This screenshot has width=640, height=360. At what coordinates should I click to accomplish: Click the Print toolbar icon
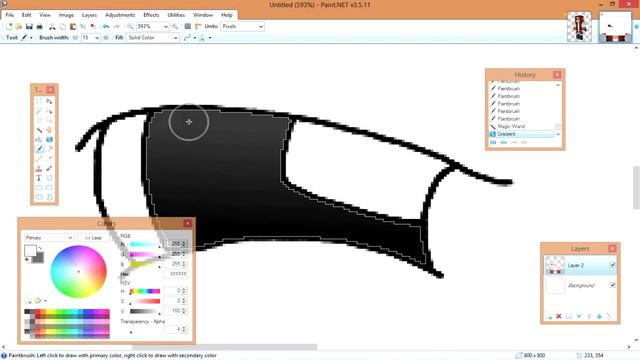point(39,27)
